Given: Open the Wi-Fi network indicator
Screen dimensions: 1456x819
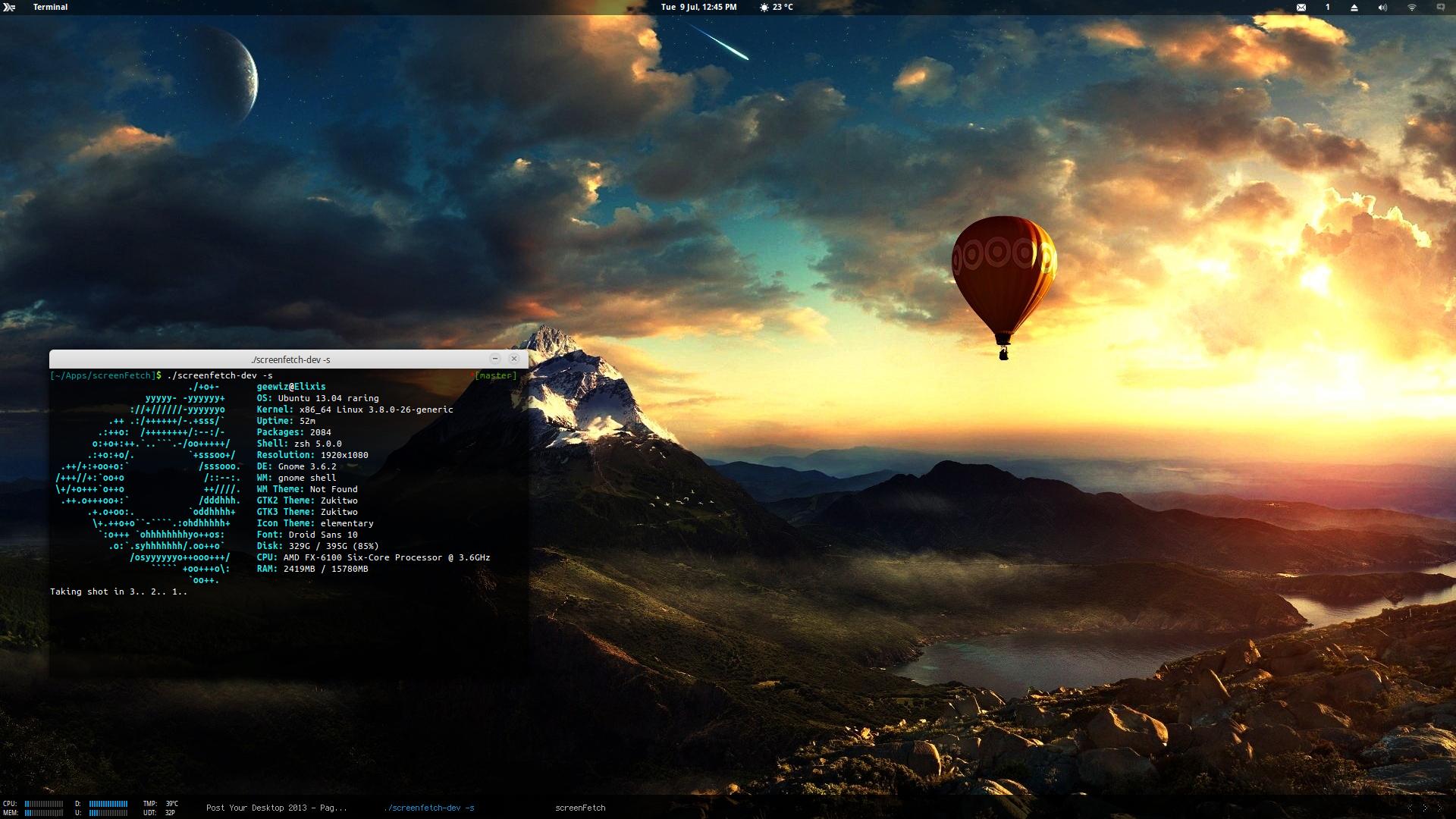Looking at the screenshot, I should pyautogui.click(x=1412, y=7).
